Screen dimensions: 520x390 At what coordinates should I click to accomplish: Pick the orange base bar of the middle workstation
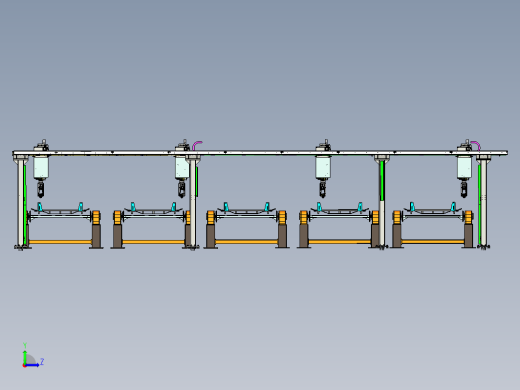(246, 242)
